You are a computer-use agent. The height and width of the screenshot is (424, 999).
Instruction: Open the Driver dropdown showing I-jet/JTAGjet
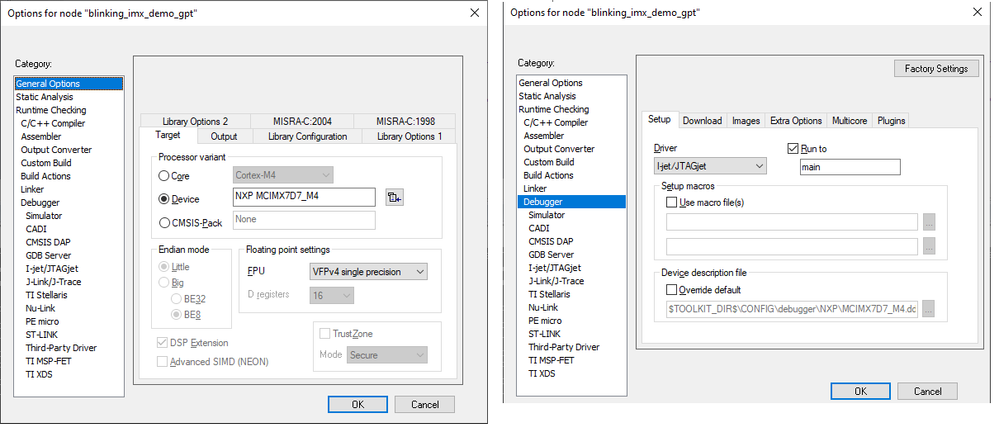pos(709,166)
